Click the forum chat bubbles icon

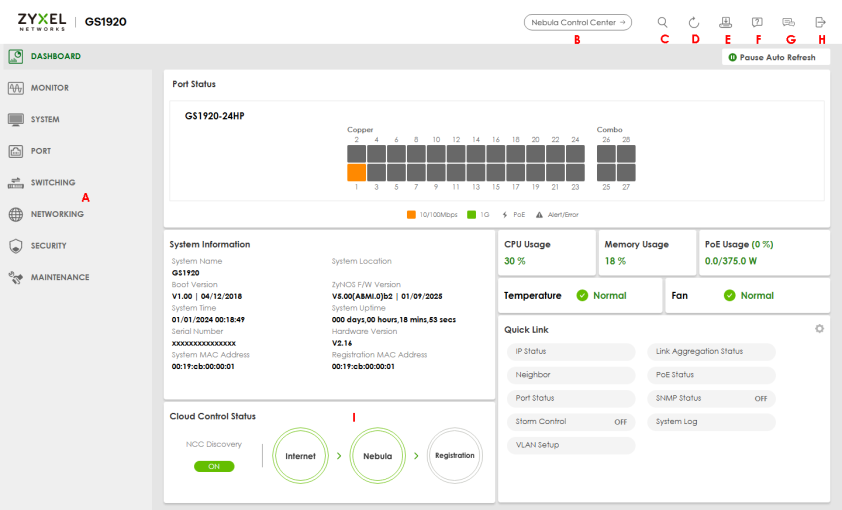click(x=788, y=23)
